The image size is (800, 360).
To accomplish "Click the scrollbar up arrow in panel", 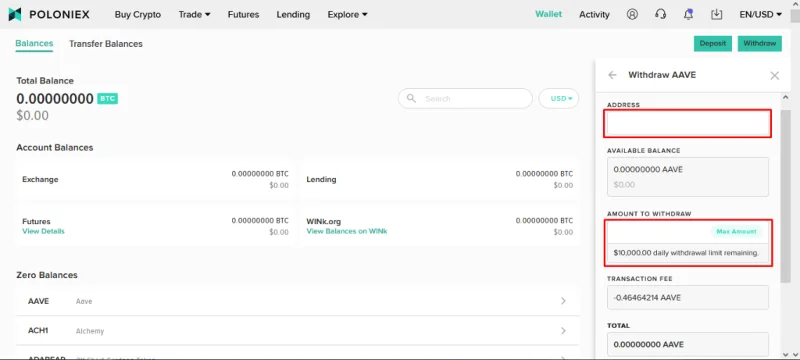I will point(786,97).
